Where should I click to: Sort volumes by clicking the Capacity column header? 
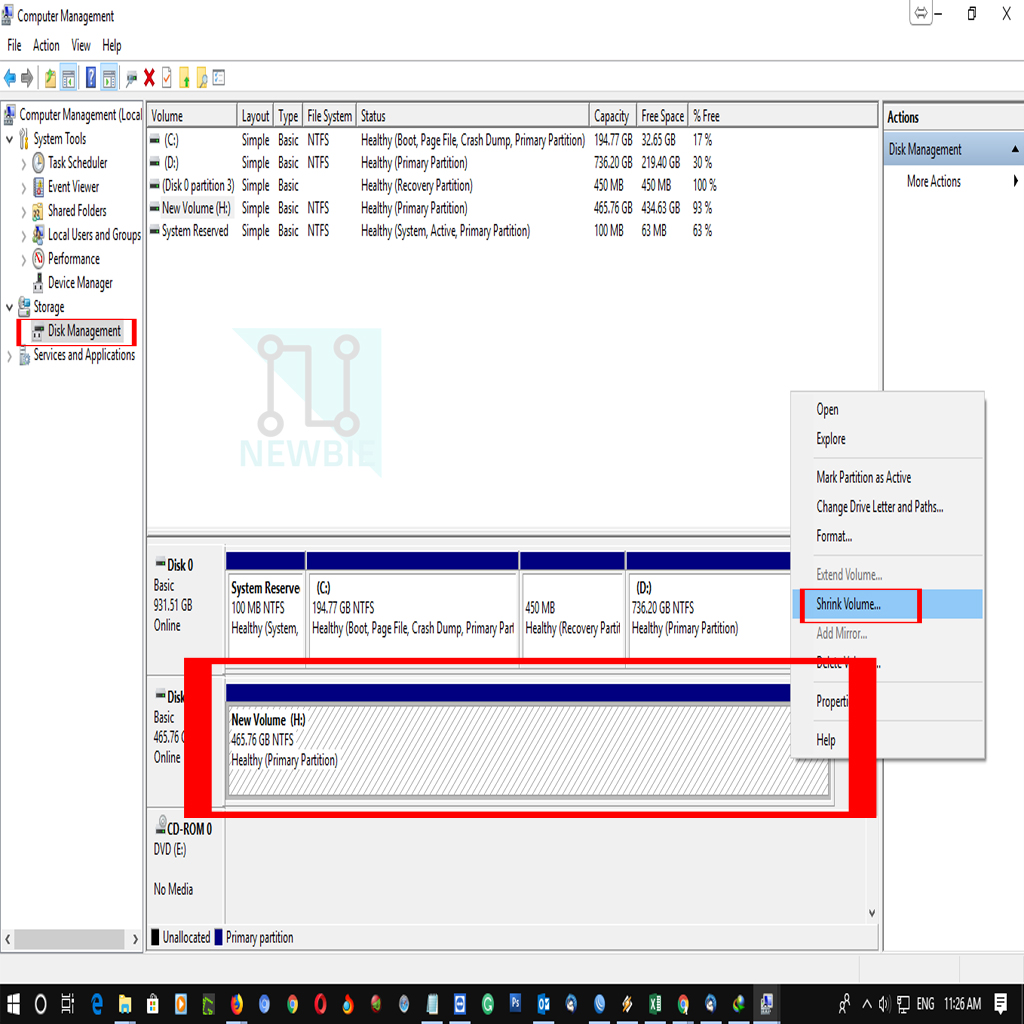point(612,115)
